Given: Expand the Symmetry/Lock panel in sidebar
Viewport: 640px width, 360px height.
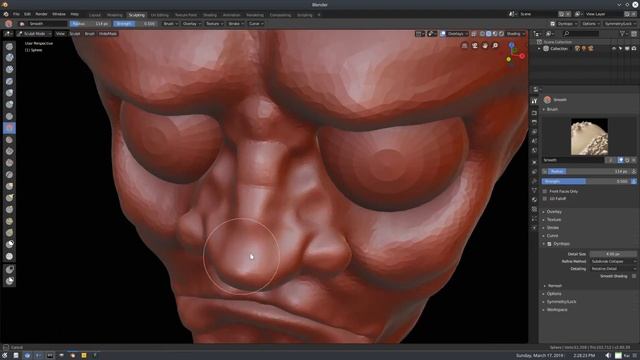Looking at the screenshot, I should tap(560, 302).
